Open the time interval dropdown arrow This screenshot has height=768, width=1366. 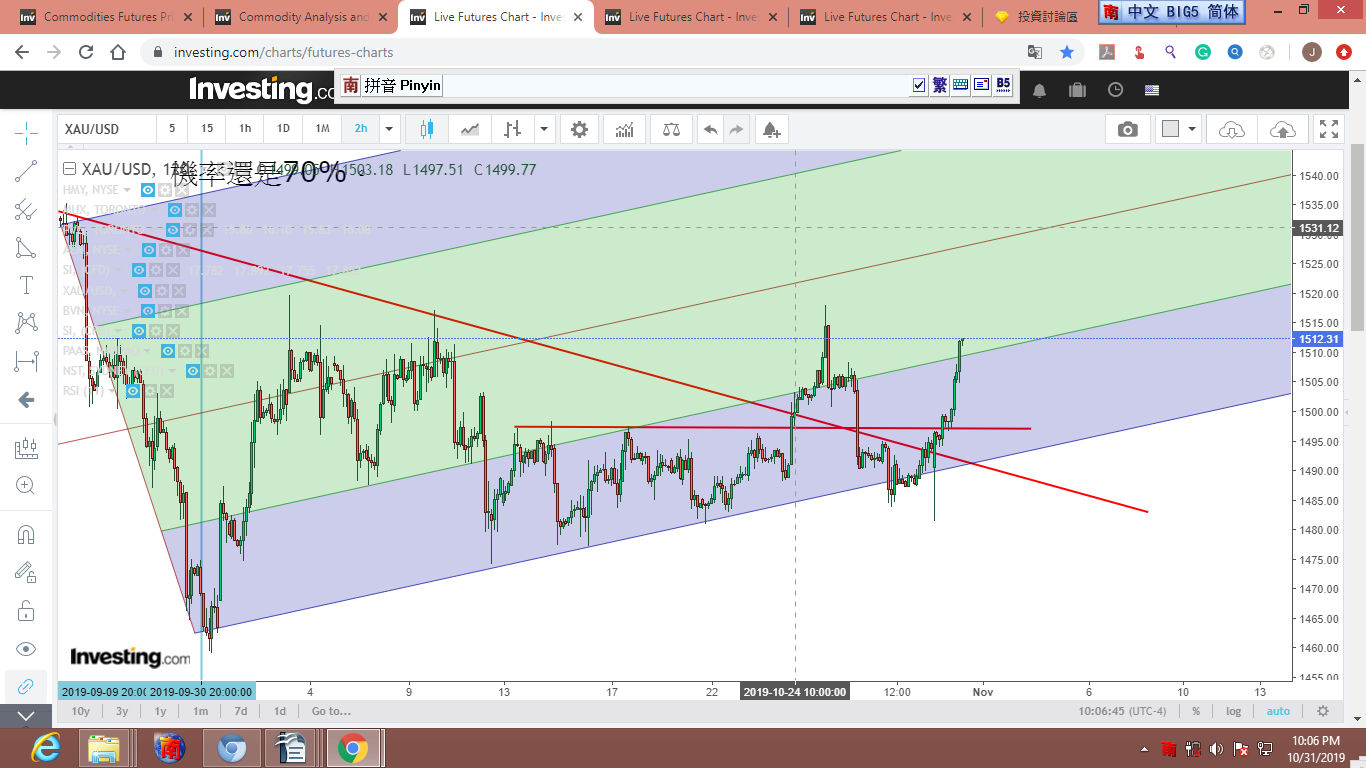click(390, 129)
